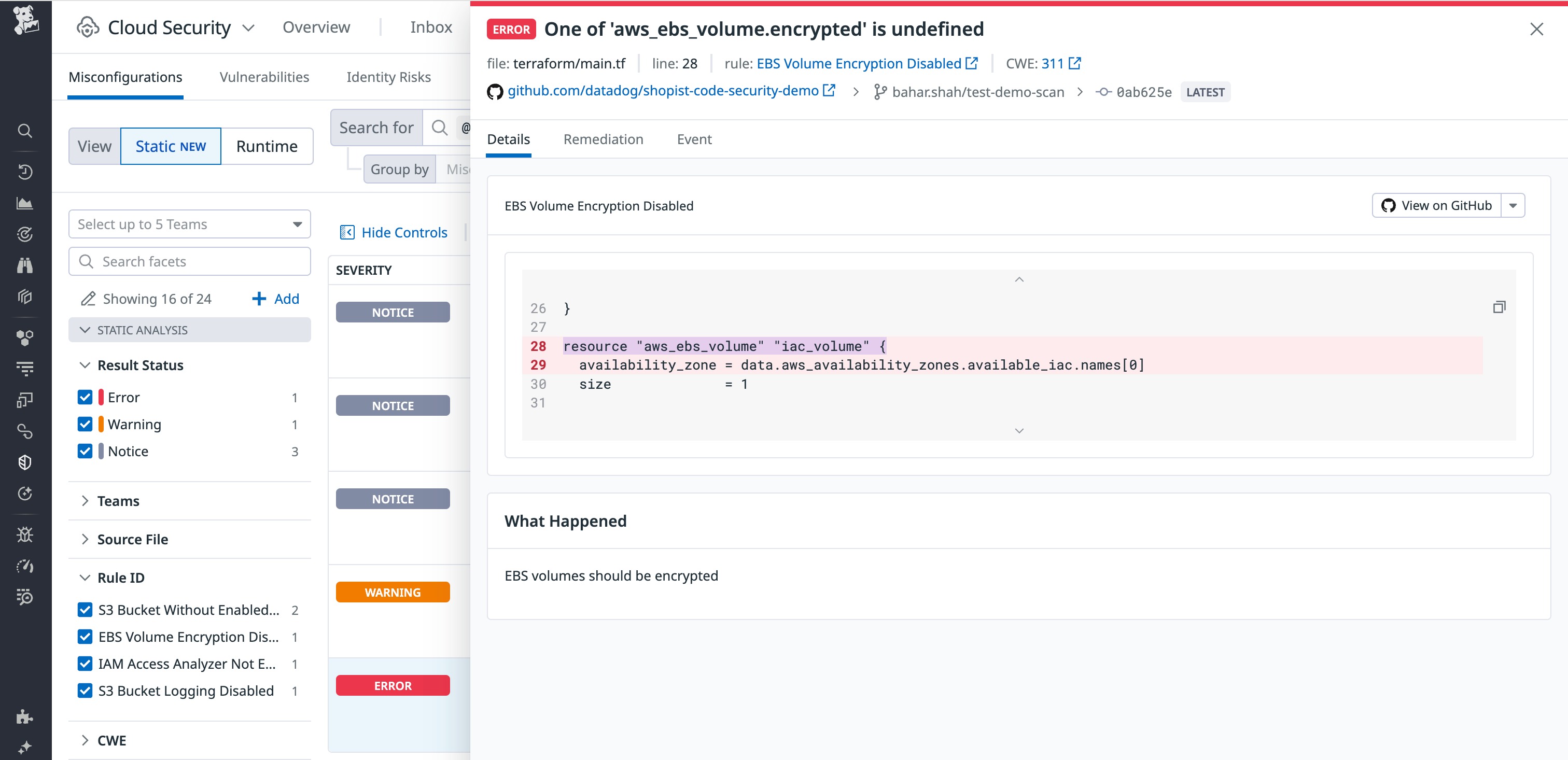Open the search icon in the left sidebar

click(25, 131)
